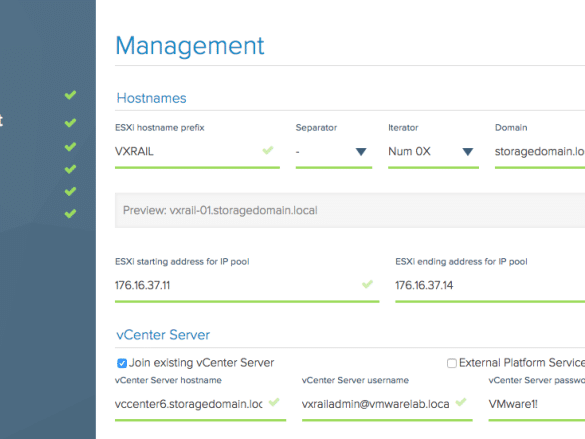585x439 pixels.
Task: Click the ESXi ending address for IP pool label
Action: coord(461,261)
